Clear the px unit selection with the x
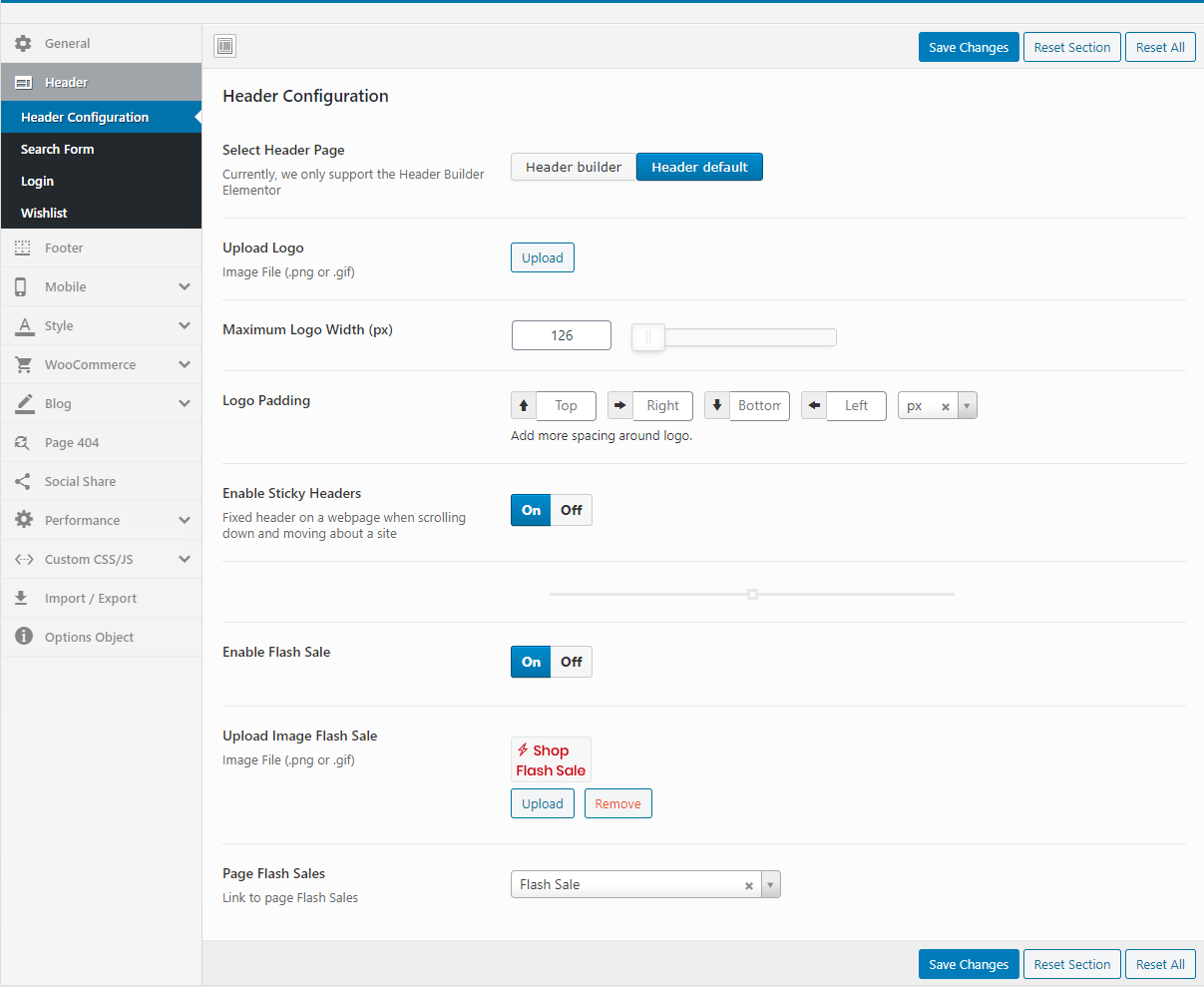 point(946,406)
